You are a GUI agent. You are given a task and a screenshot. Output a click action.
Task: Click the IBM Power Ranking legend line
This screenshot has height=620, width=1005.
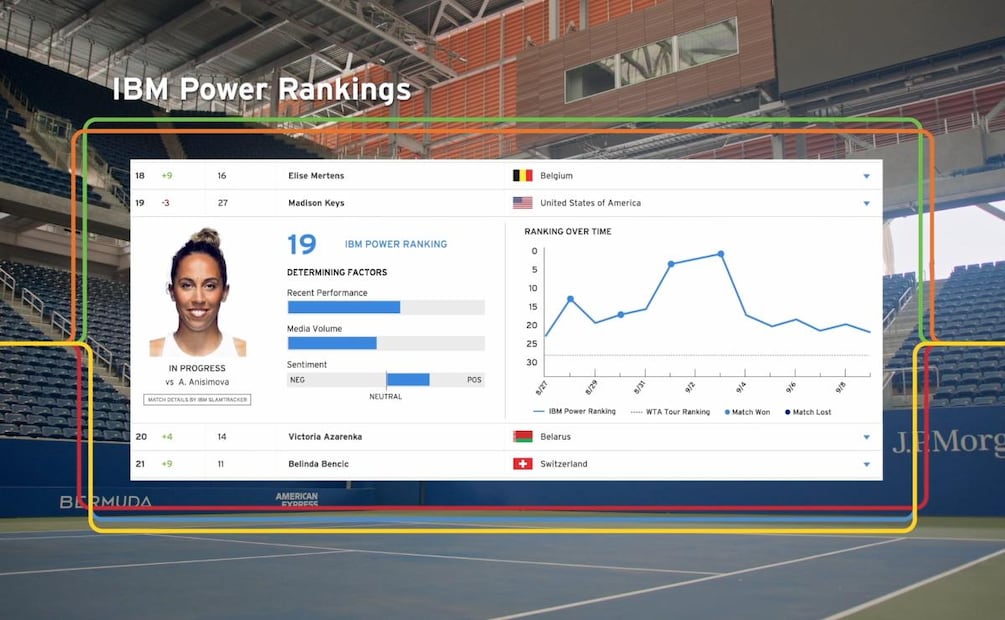pos(539,412)
